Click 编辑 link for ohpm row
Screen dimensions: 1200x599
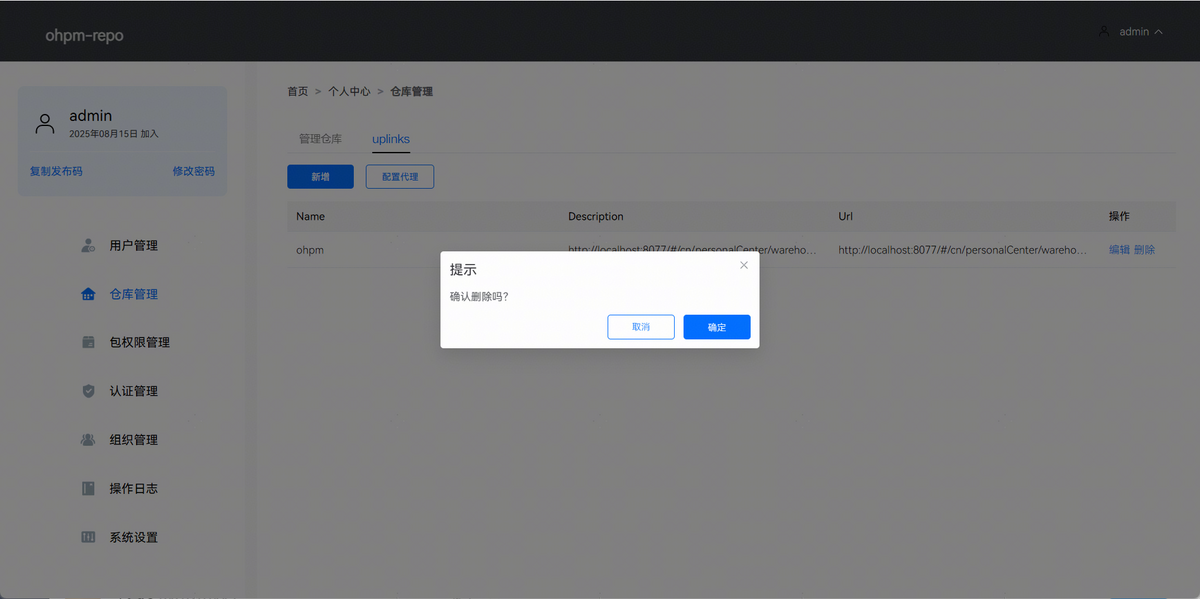coord(1119,250)
